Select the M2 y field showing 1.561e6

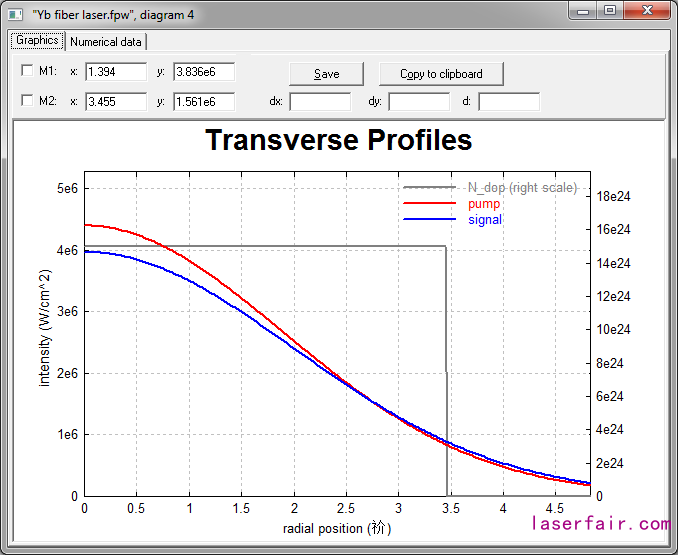pyautogui.click(x=204, y=102)
